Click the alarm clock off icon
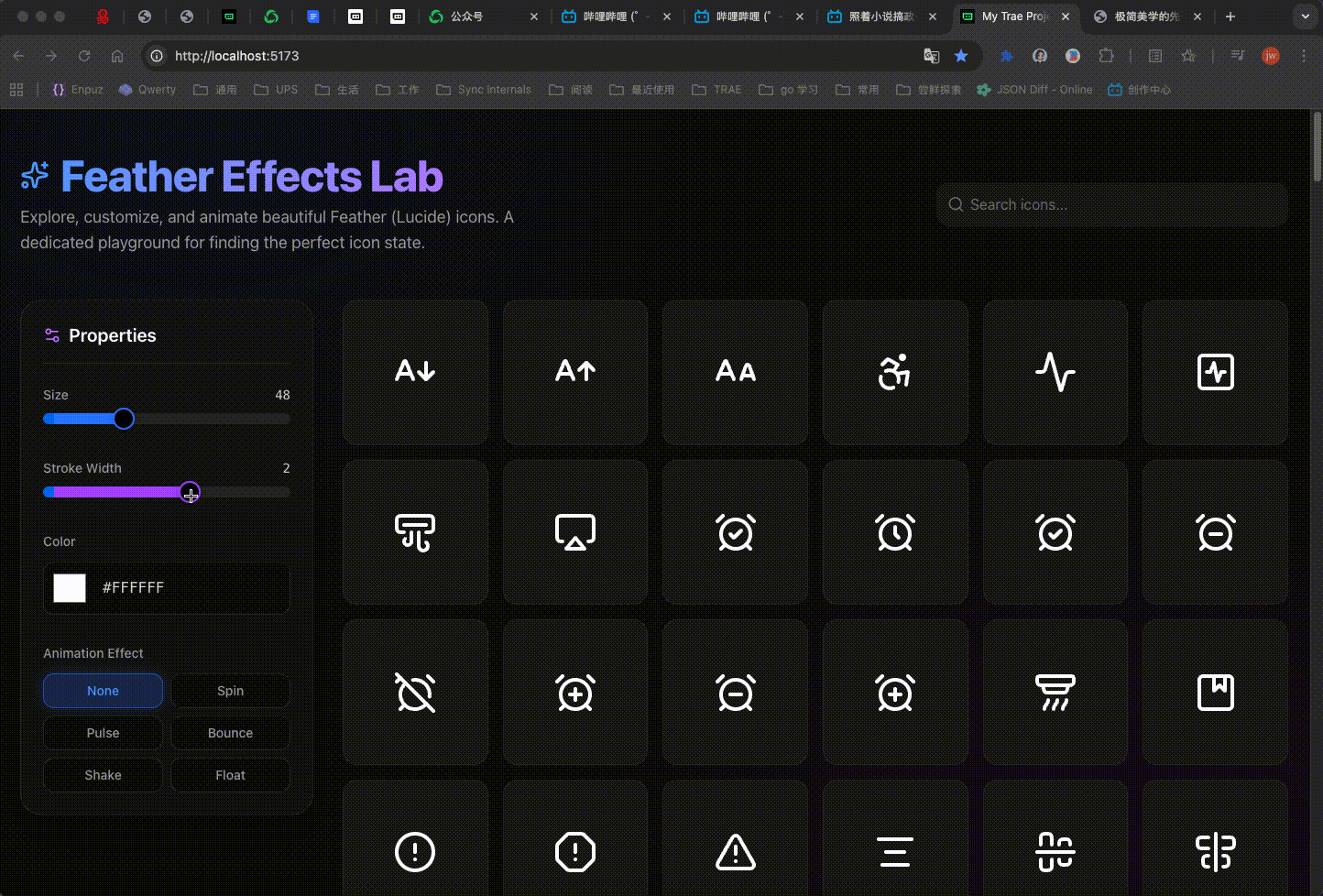The image size is (1323, 896). coord(415,693)
